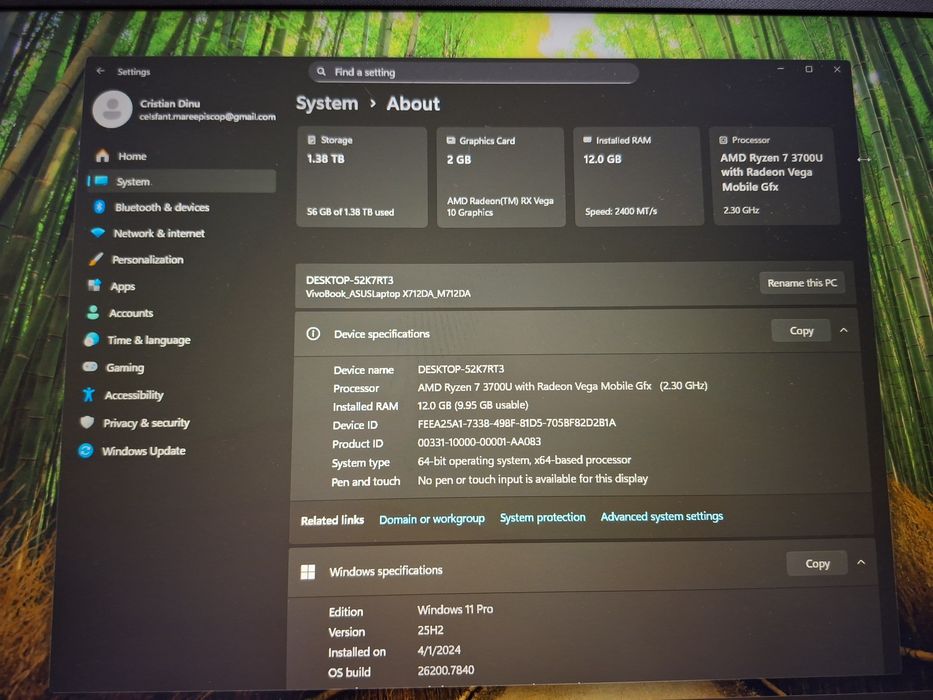Click the Accessibility figure icon
933x700 pixels.
(89, 394)
